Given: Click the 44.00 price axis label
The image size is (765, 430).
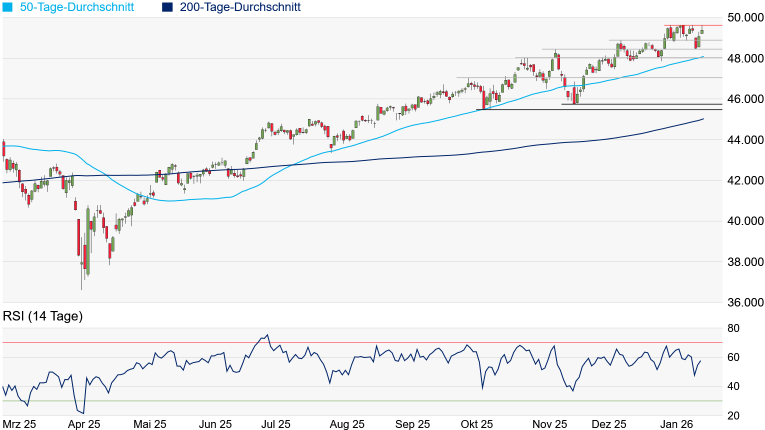Looking at the screenshot, I should (741, 140).
